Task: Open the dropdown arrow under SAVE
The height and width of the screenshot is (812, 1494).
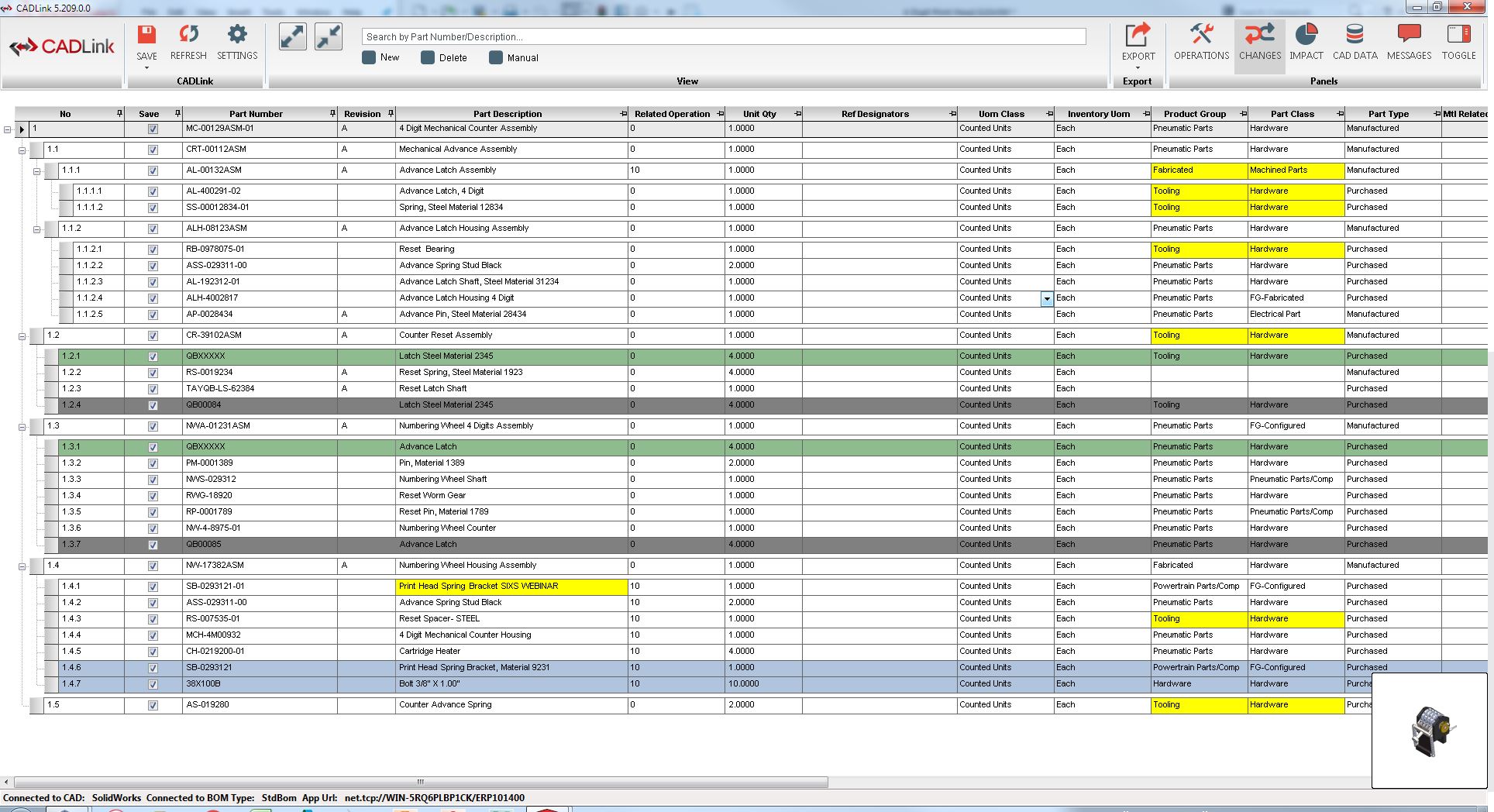Action: point(146,68)
